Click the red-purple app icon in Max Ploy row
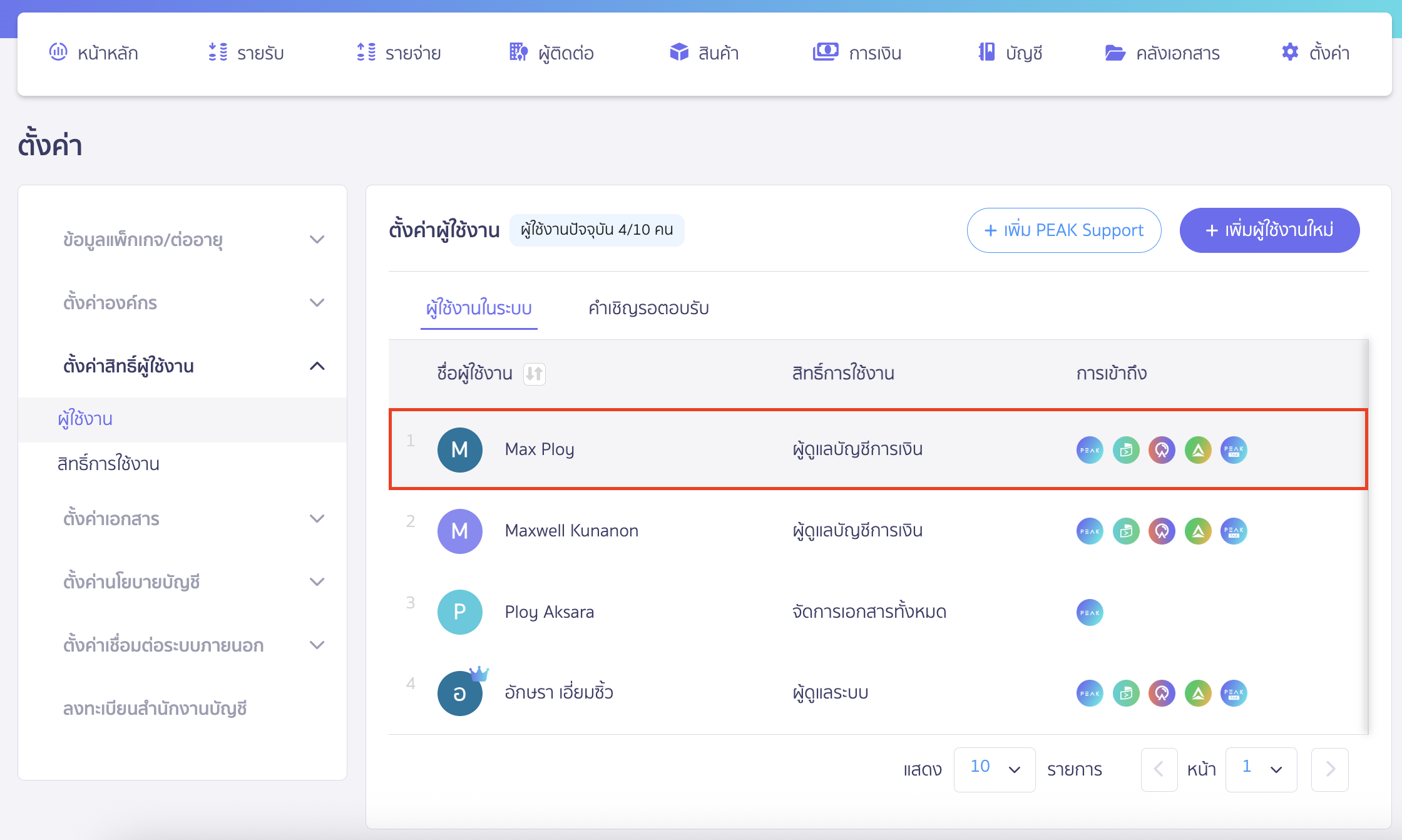The image size is (1402, 840). click(x=1162, y=450)
